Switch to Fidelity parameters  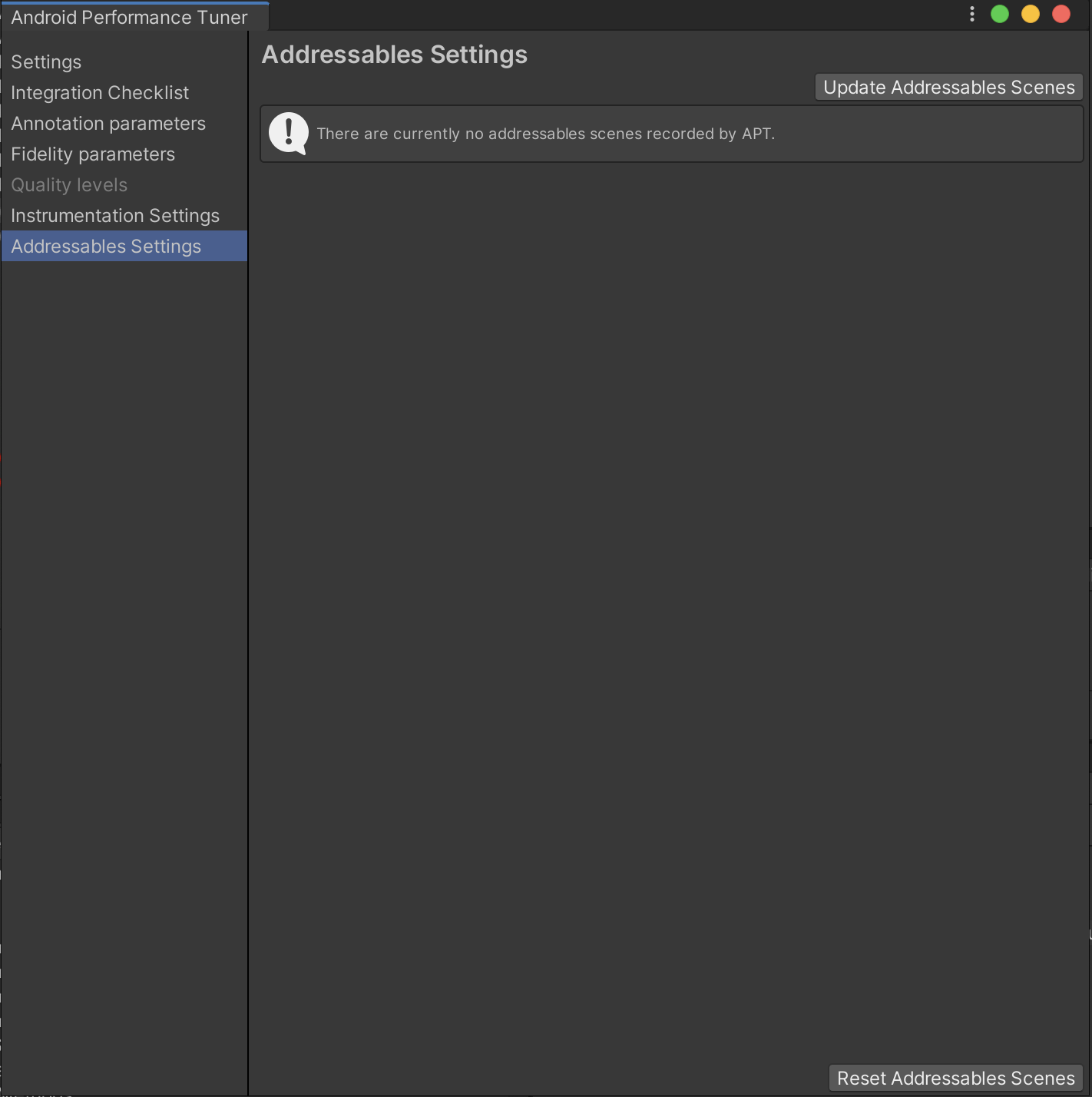pyautogui.click(x=93, y=154)
